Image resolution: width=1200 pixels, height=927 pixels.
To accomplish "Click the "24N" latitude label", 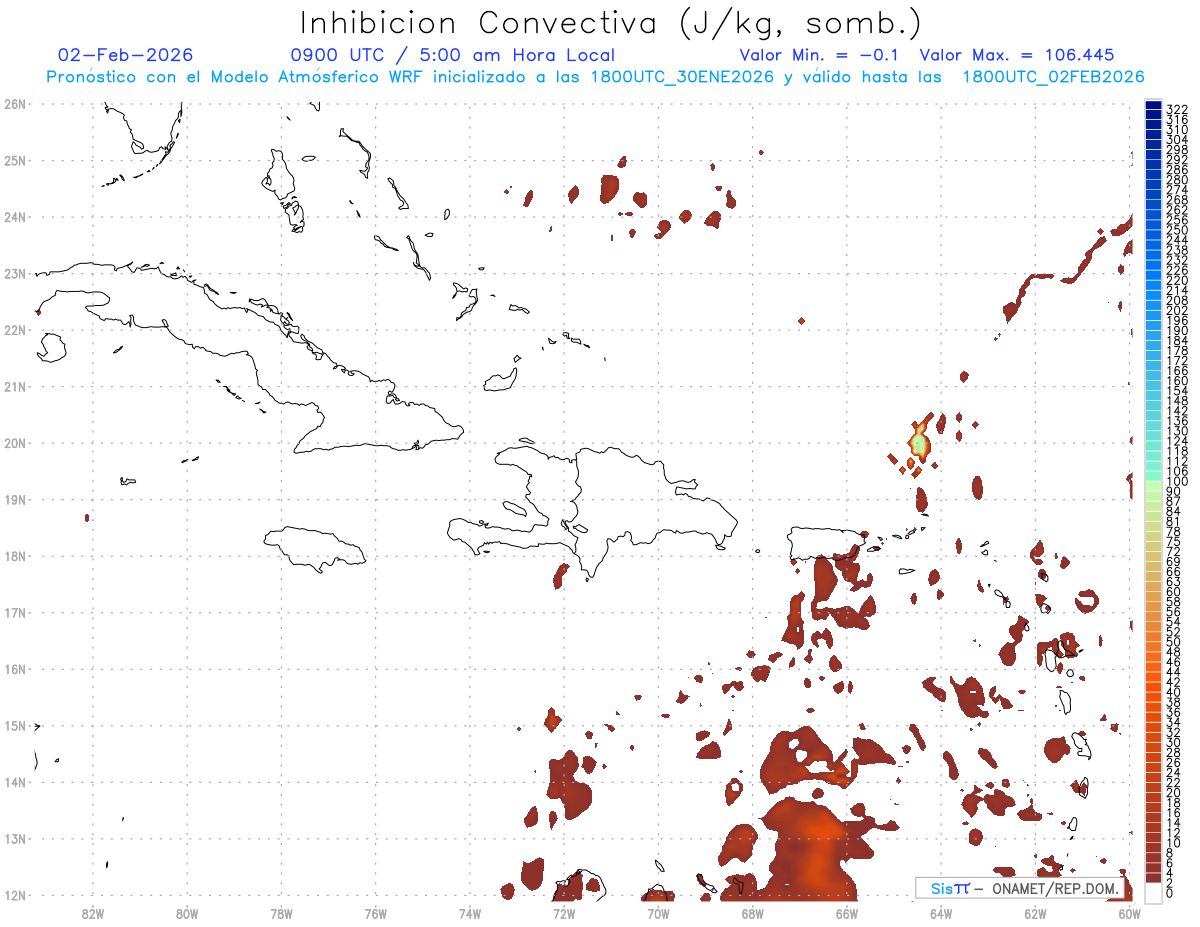I will point(15,217).
